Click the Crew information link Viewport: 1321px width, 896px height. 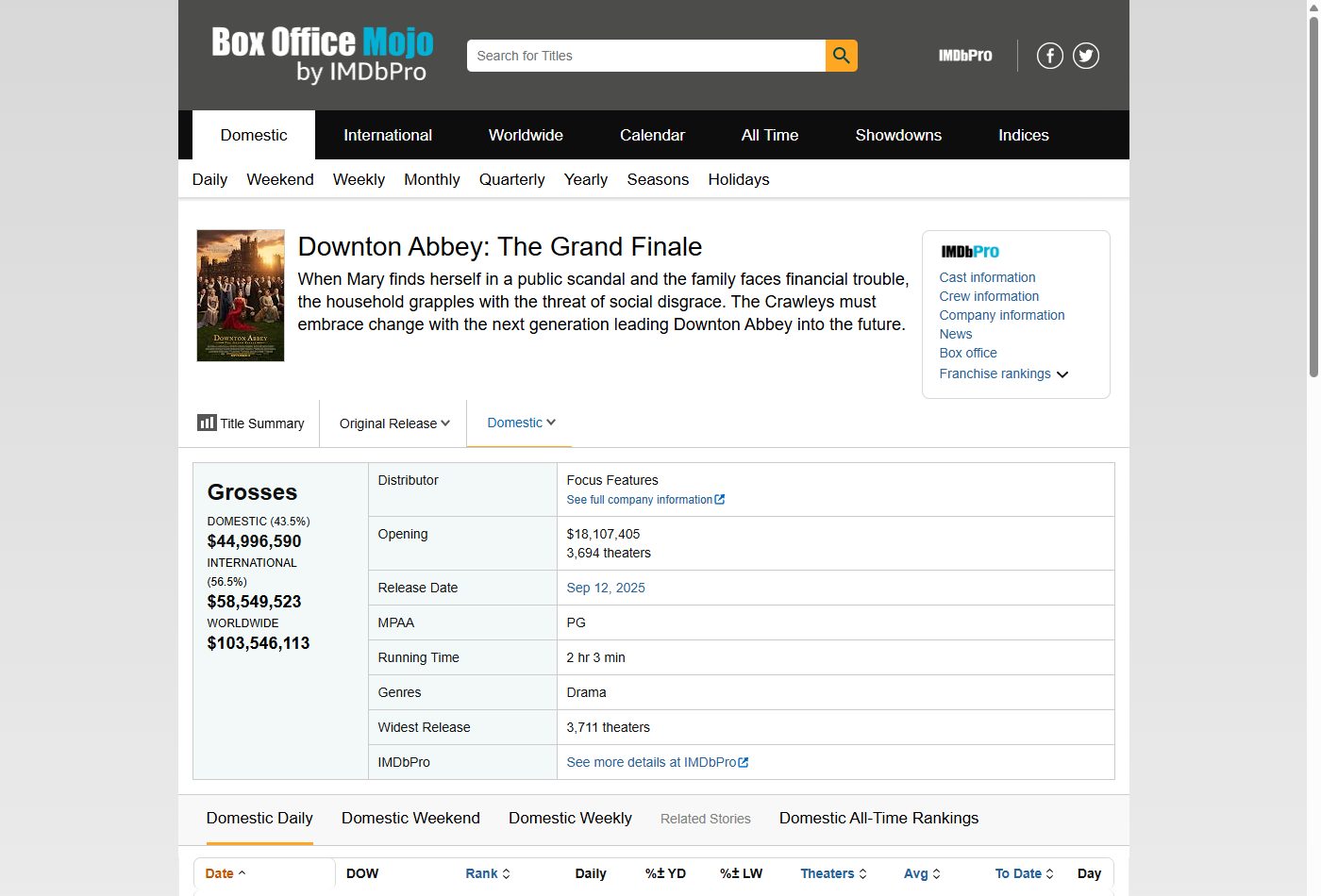click(989, 296)
